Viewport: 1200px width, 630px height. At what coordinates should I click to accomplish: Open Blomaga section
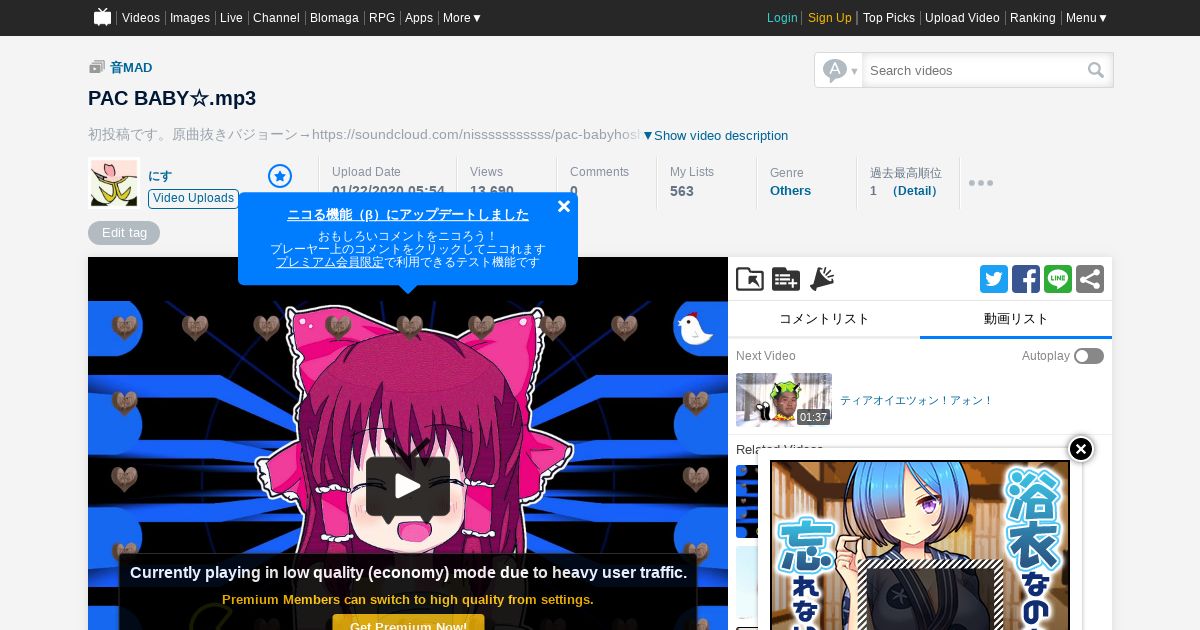pyautogui.click(x=334, y=18)
